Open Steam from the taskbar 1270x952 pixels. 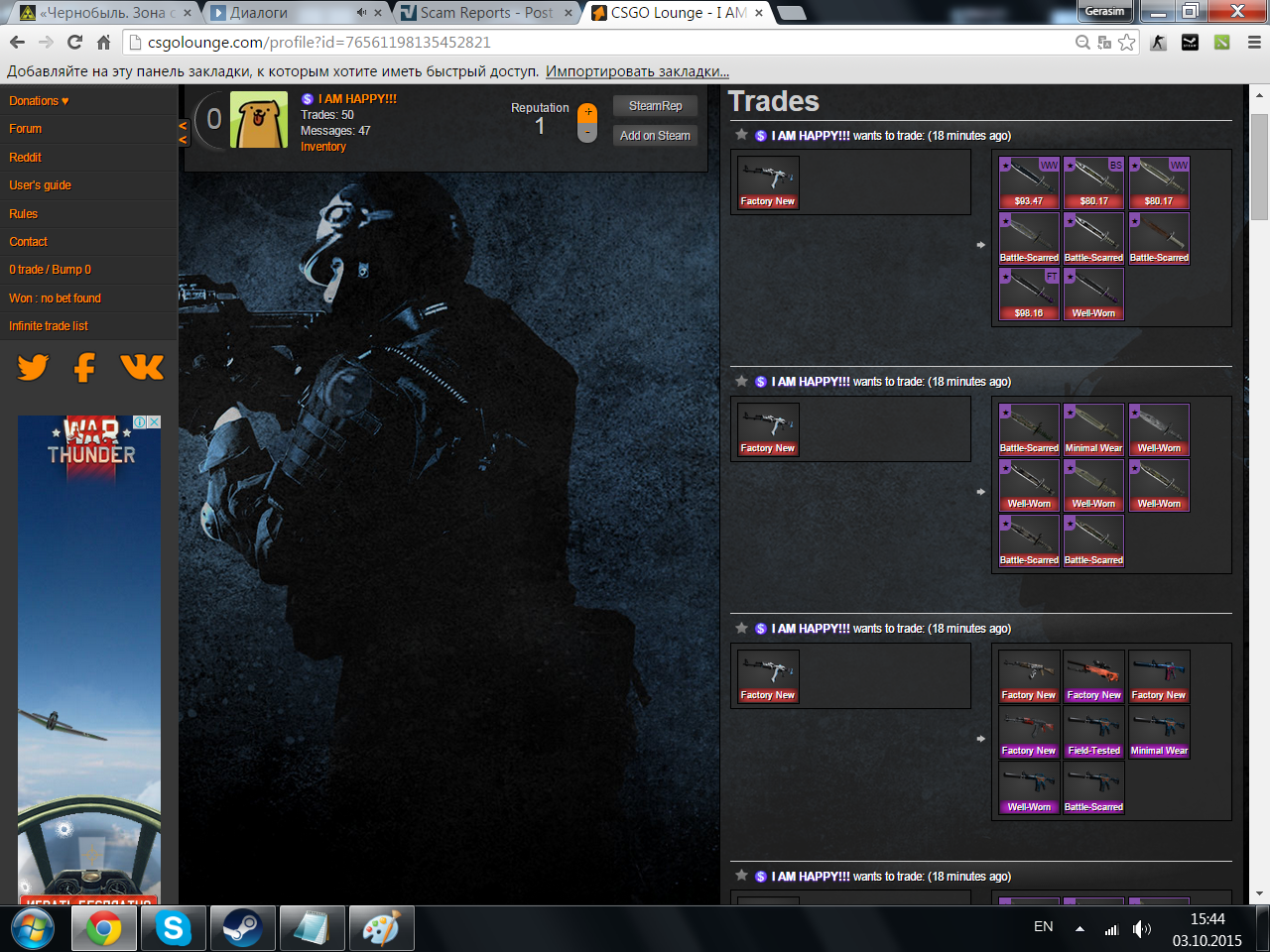point(241,928)
